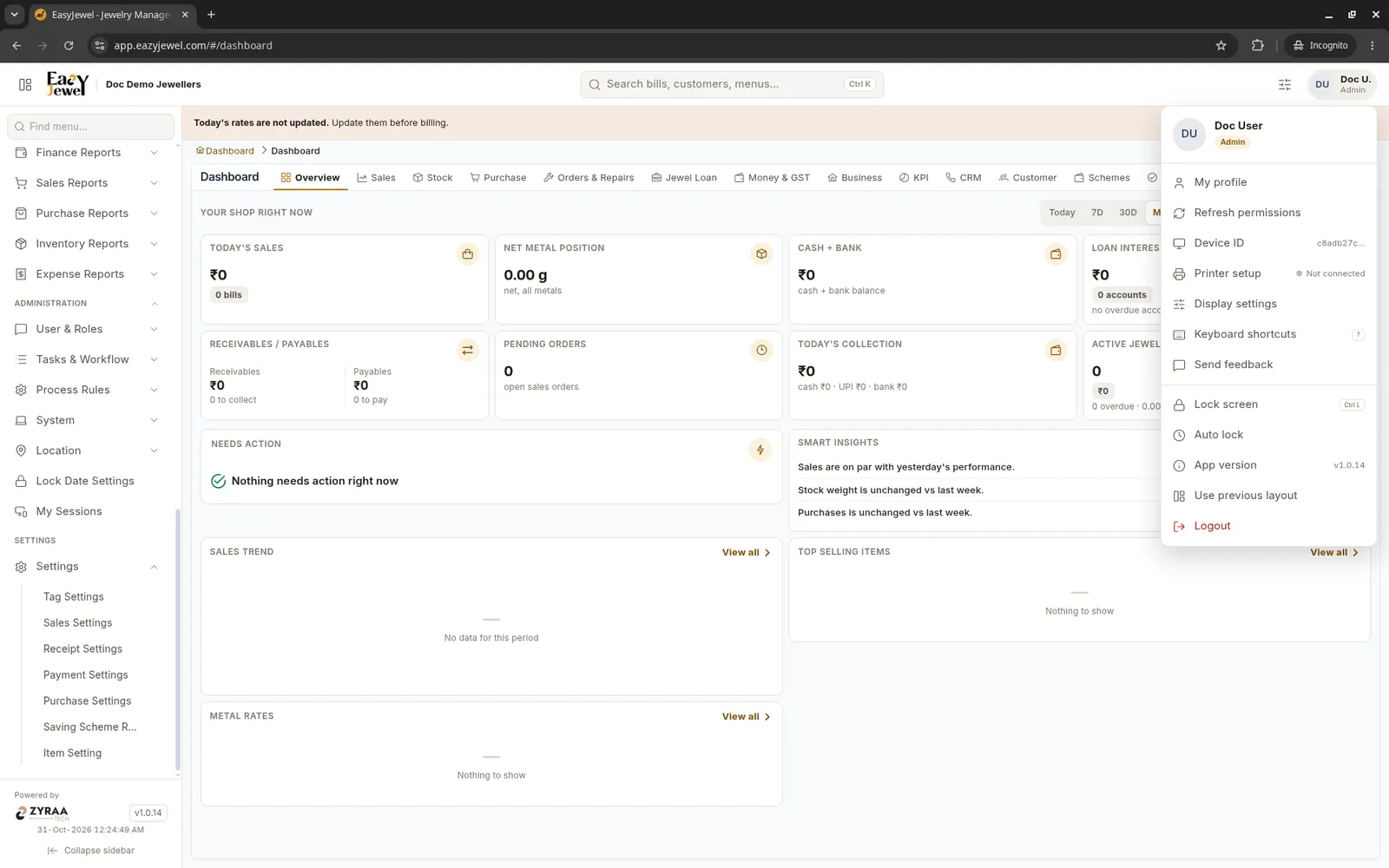The image size is (1389, 868).
Task: Open Printer setup menu item
Action: pyautogui.click(x=1268, y=273)
